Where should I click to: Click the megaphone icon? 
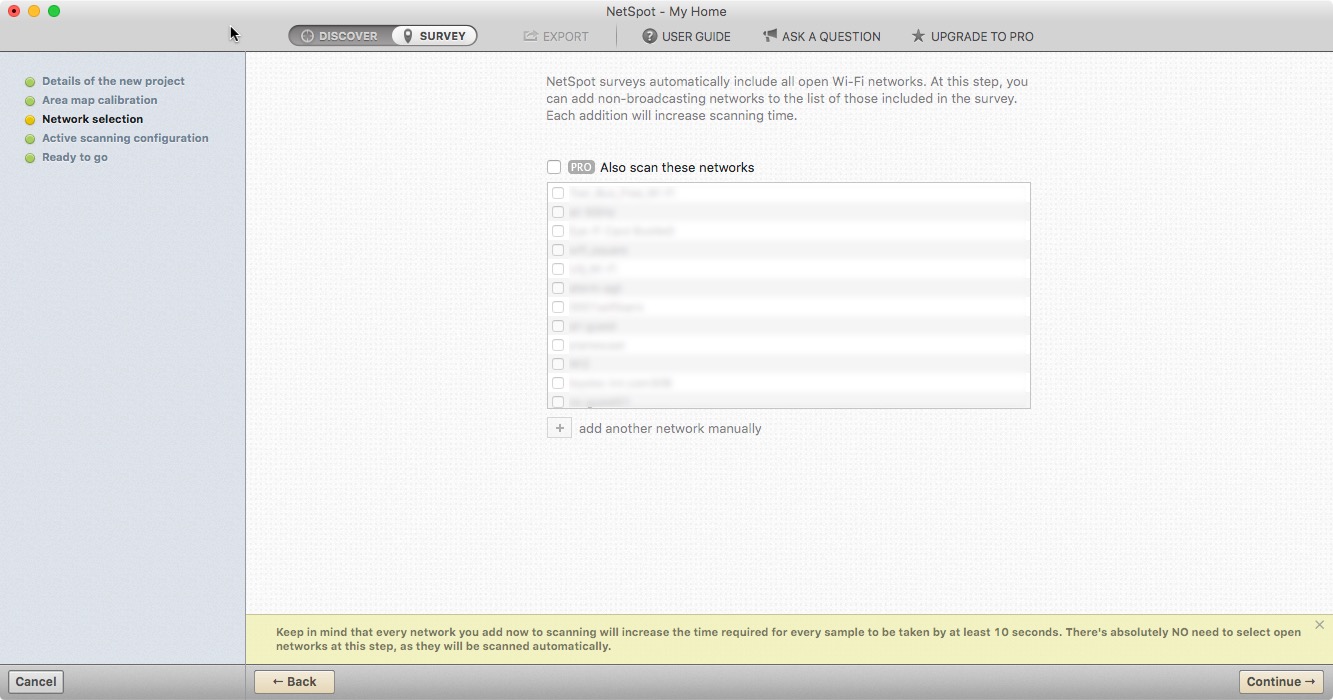tap(770, 36)
